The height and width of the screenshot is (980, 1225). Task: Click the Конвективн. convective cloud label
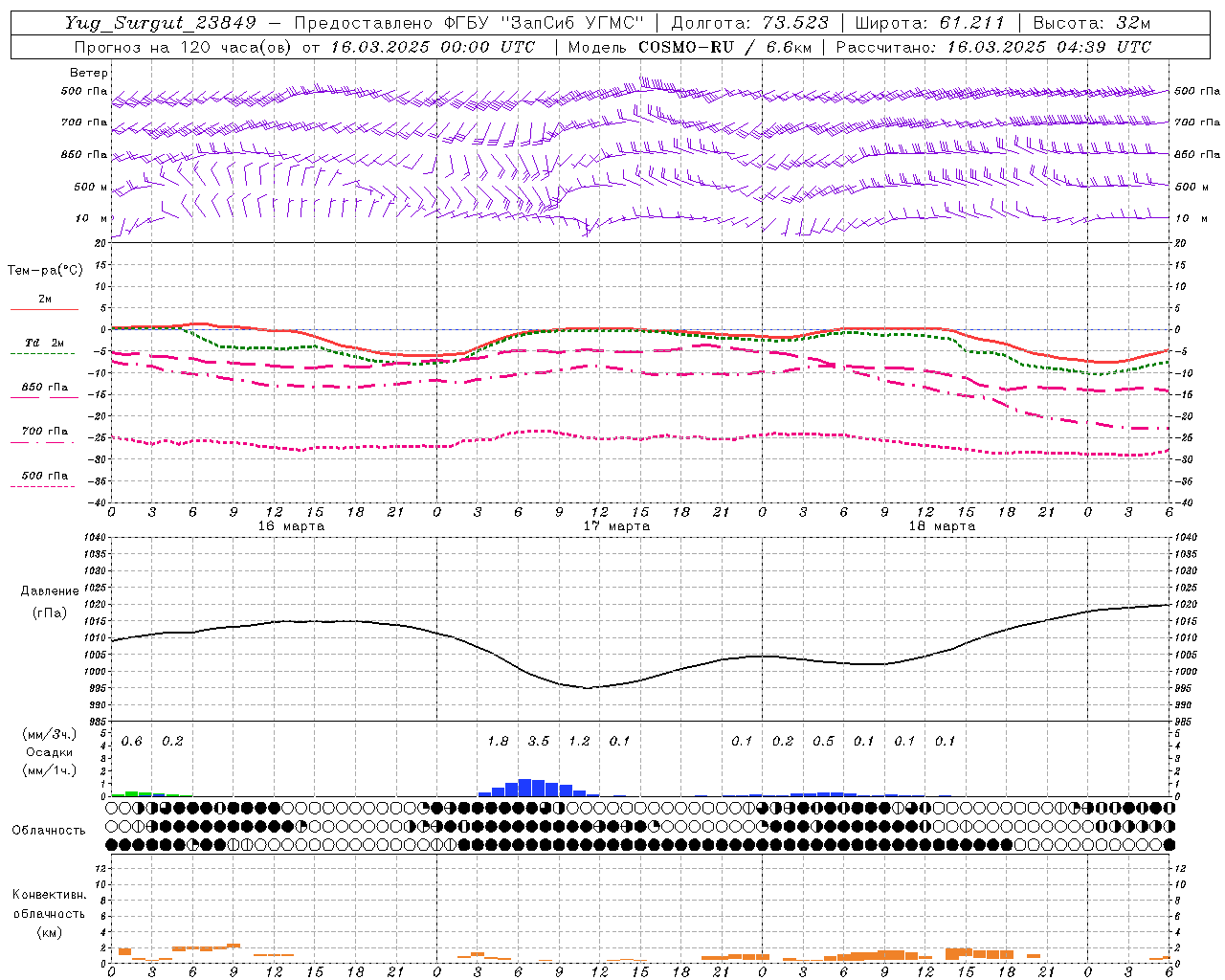click(x=50, y=895)
